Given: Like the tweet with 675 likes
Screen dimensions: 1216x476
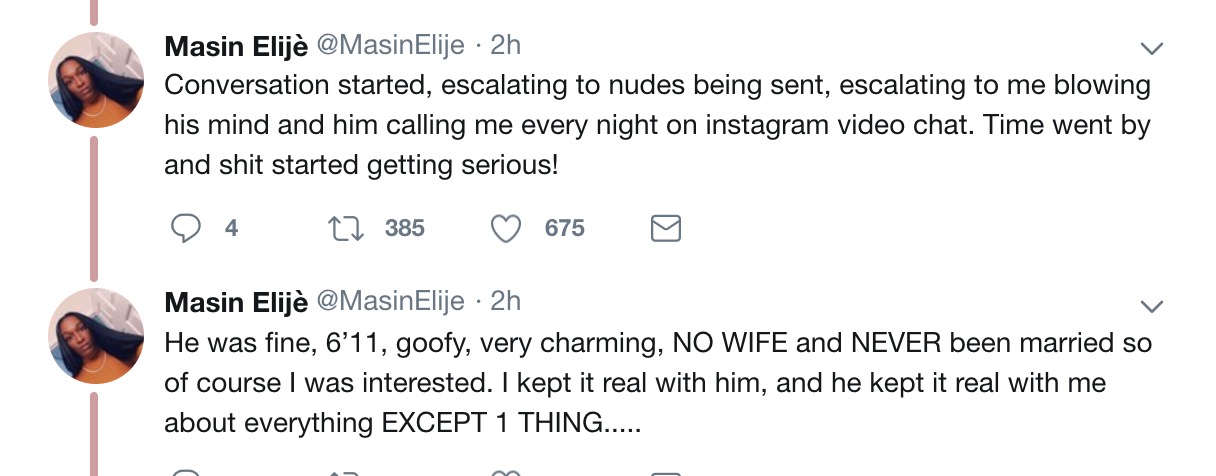Looking at the screenshot, I should click(x=507, y=229).
